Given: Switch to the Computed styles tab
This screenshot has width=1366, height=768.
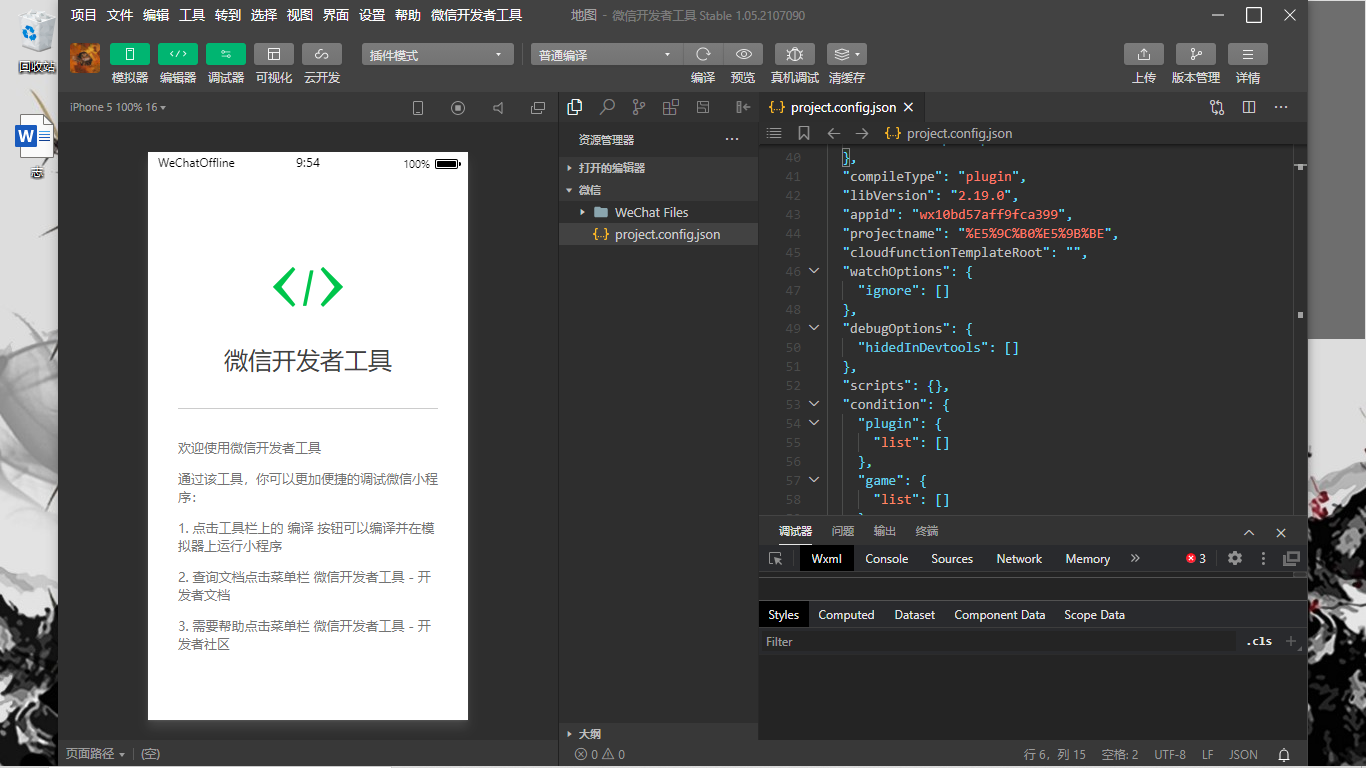Looking at the screenshot, I should click(x=846, y=615).
